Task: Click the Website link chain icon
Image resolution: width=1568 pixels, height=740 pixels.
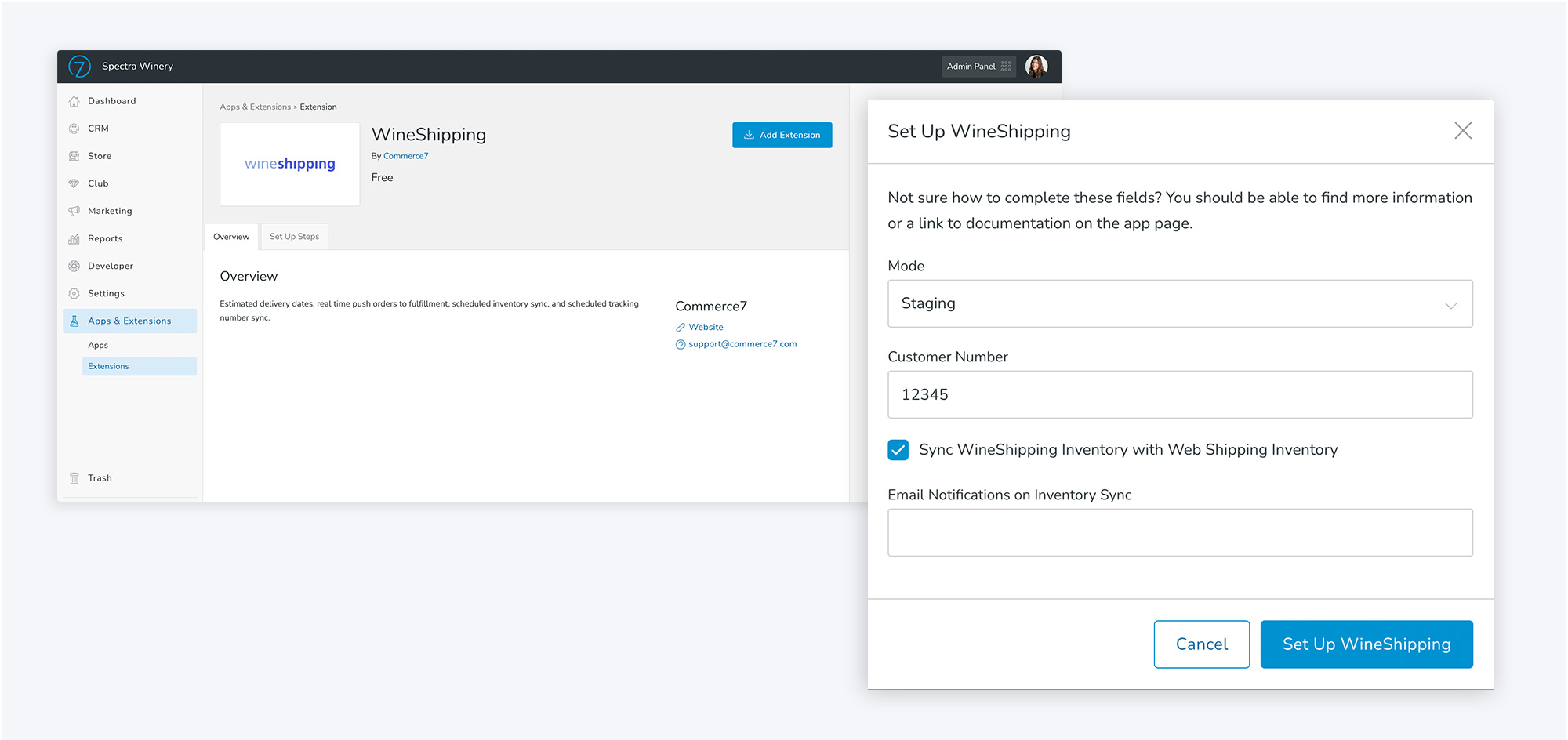Action: coord(681,328)
